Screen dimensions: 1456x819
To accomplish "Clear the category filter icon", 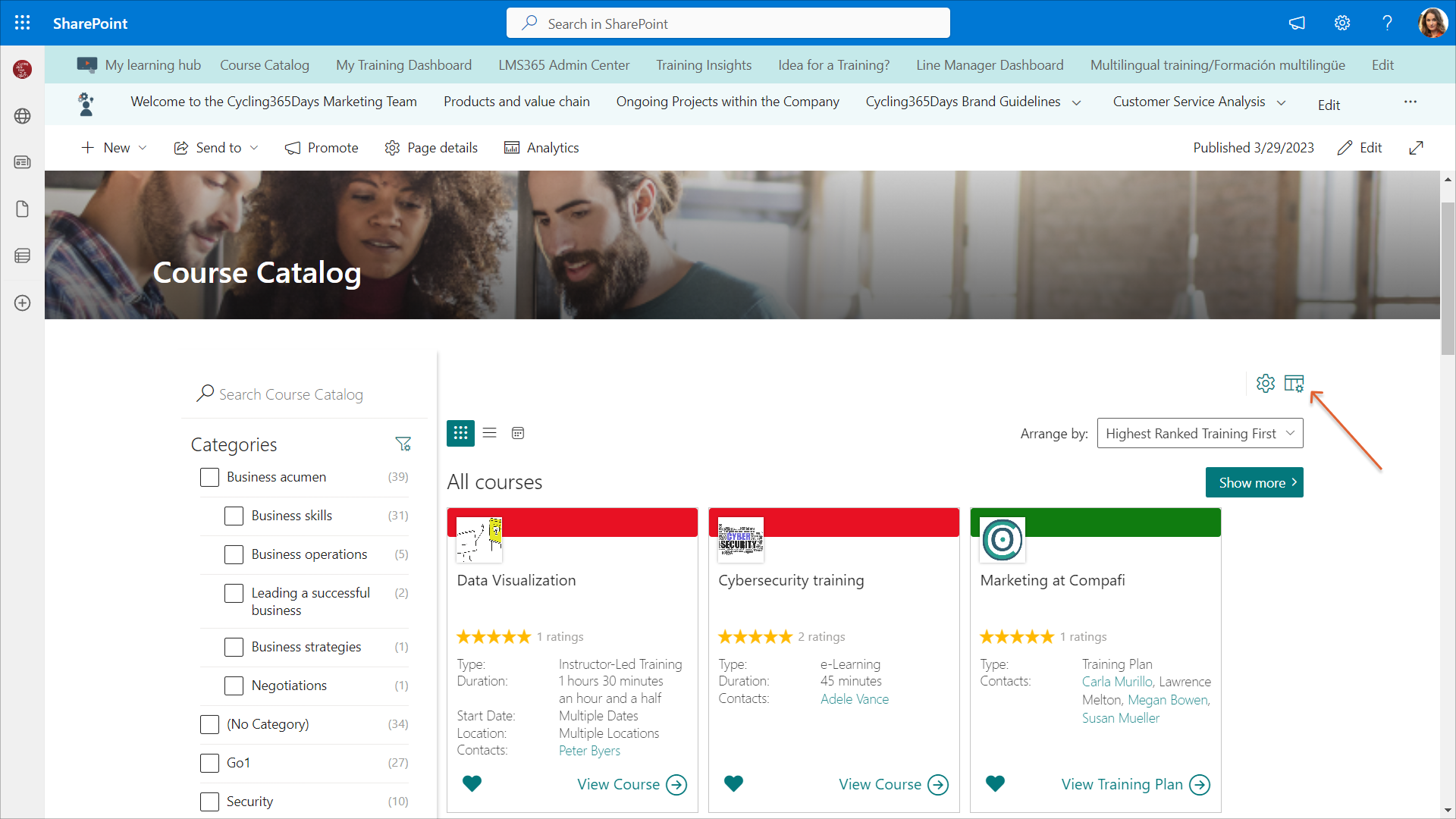I will [403, 444].
